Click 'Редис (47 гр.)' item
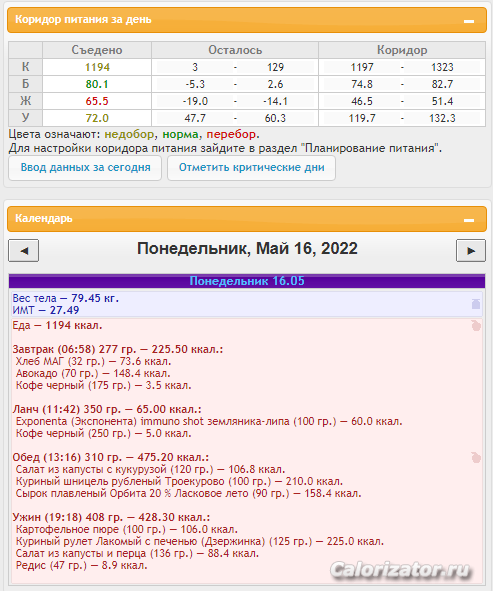 [82, 566]
